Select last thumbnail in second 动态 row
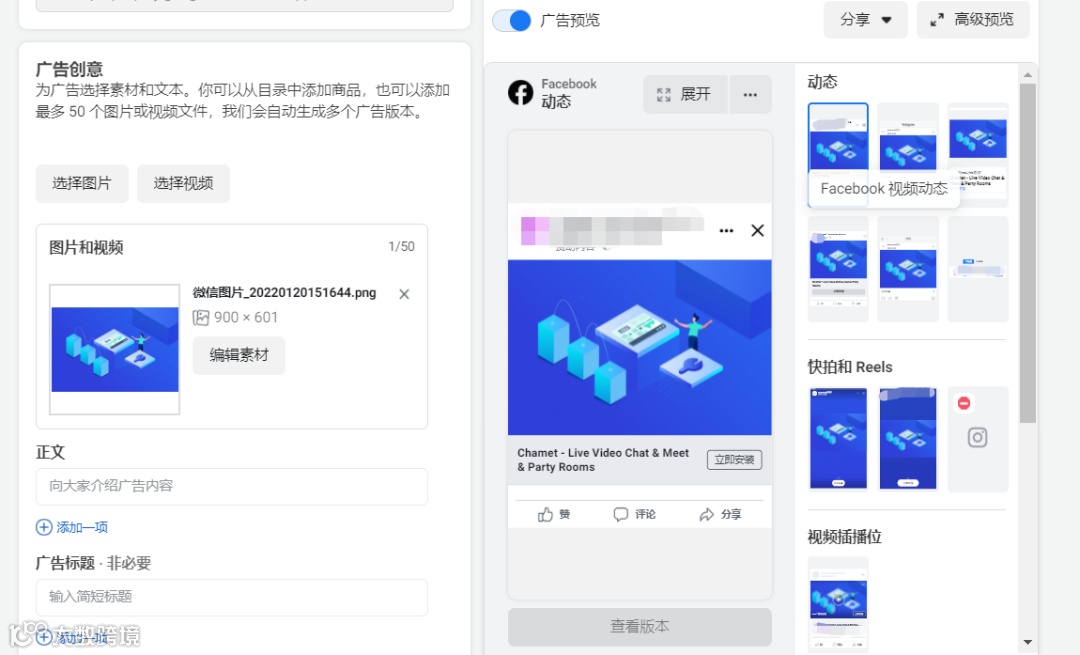1080x655 pixels. point(977,269)
